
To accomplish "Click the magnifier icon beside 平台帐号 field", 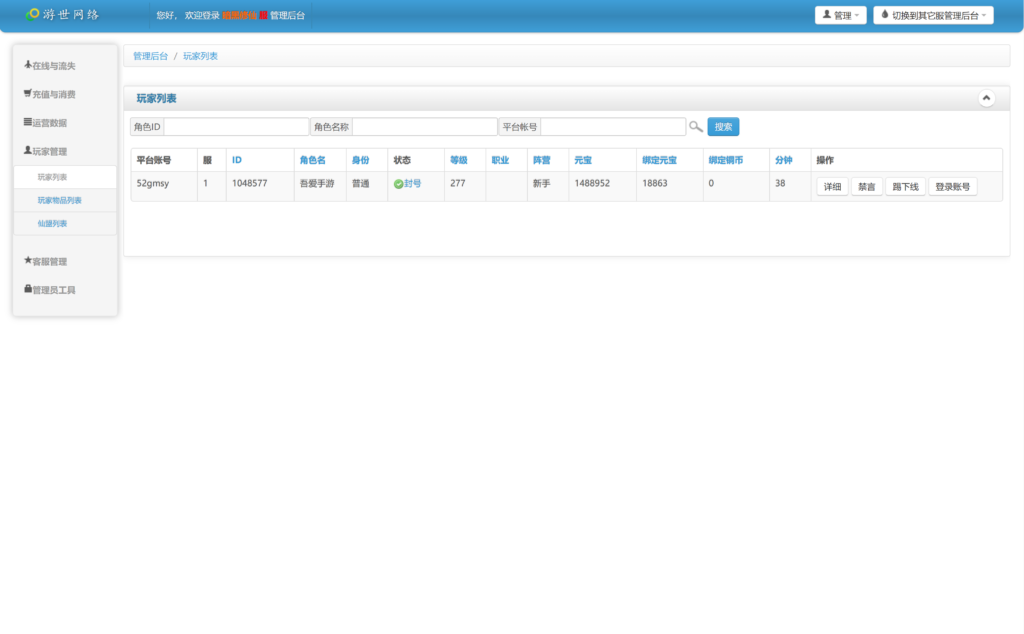I will [695, 127].
